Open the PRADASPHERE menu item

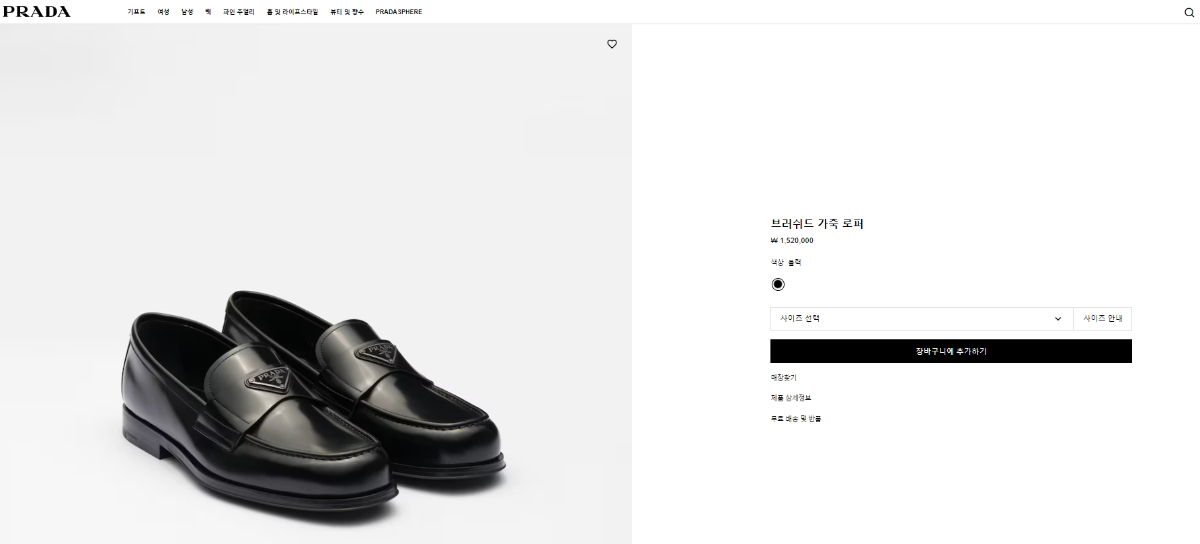tap(398, 12)
